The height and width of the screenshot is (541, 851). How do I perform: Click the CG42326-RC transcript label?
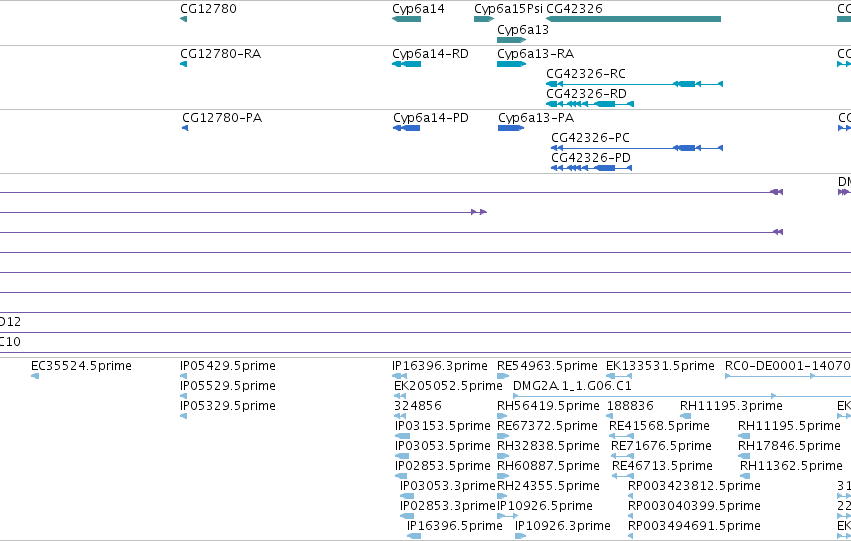click(586, 74)
